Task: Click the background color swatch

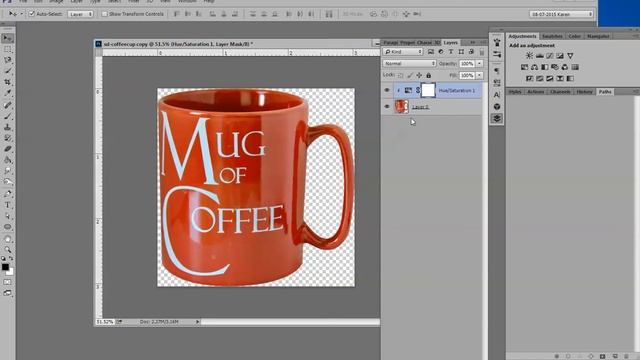Action: [x=10, y=271]
